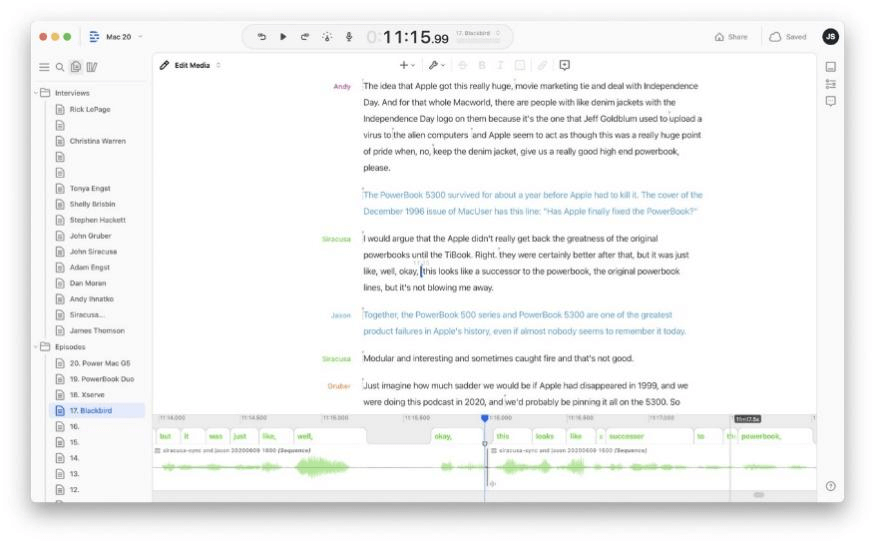Viewport: 875px width, 543px height.
Task: Open the John Gruber interview
Action: click(x=90, y=236)
